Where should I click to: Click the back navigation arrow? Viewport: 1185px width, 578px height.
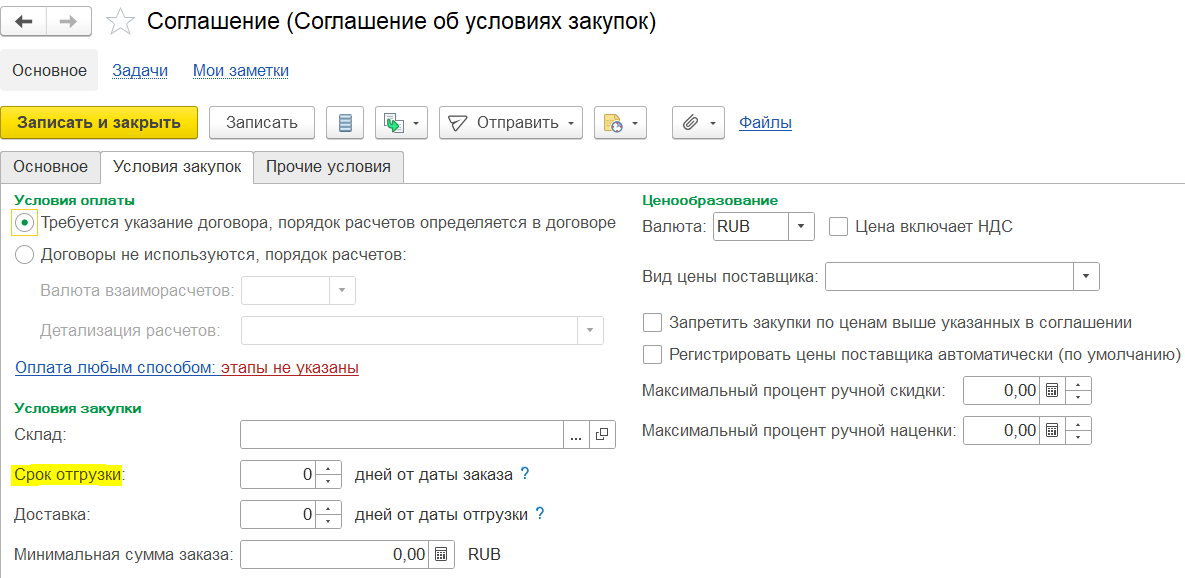pyautogui.click(x=25, y=22)
